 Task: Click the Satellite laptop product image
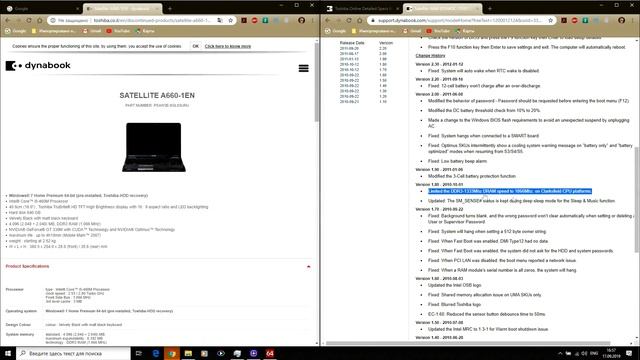tap(153, 147)
